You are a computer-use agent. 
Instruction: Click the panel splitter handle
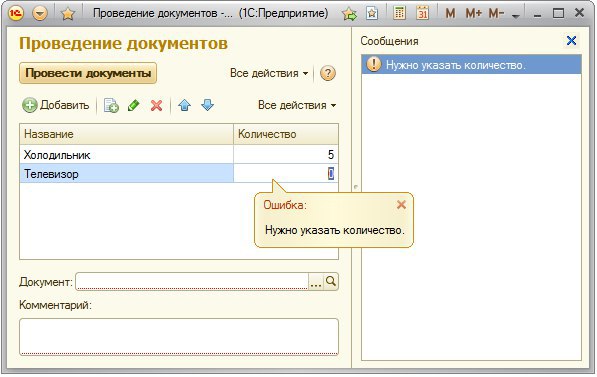(355, 187)
